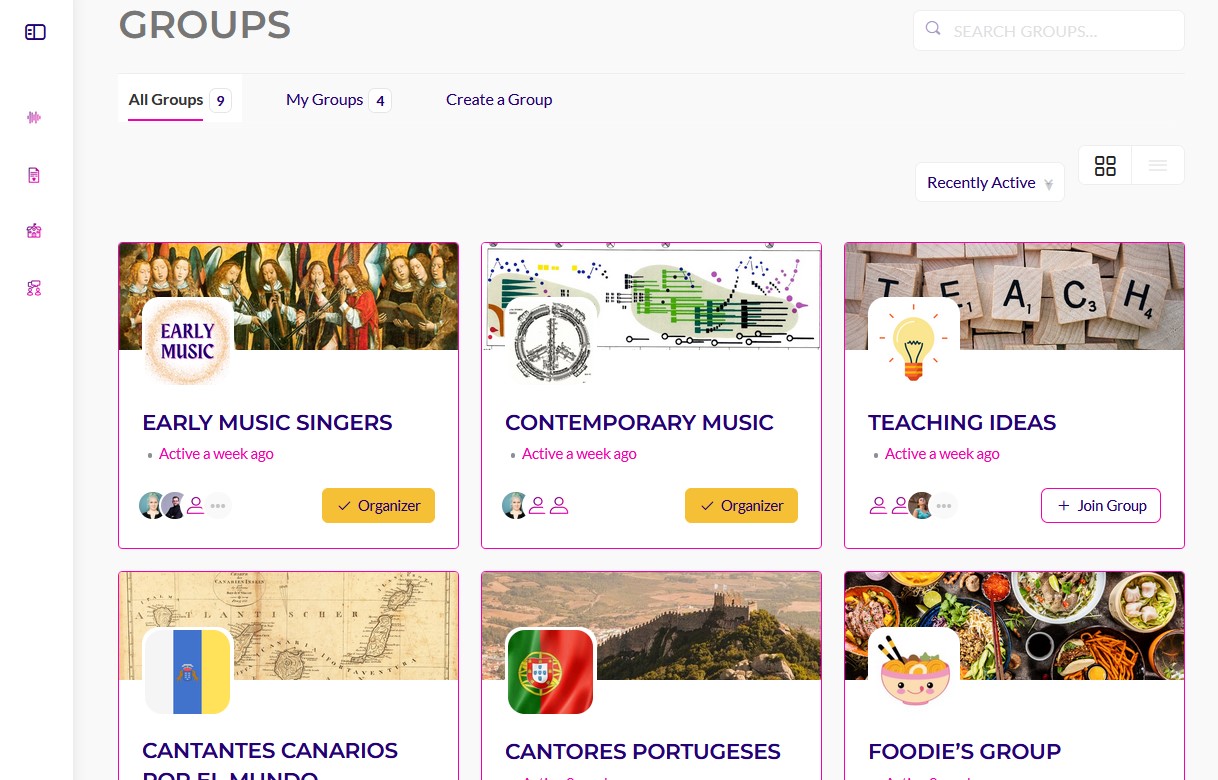Focus the Search Groups input field
This screenshot has width=1218, height=780.
(1049, 31)
